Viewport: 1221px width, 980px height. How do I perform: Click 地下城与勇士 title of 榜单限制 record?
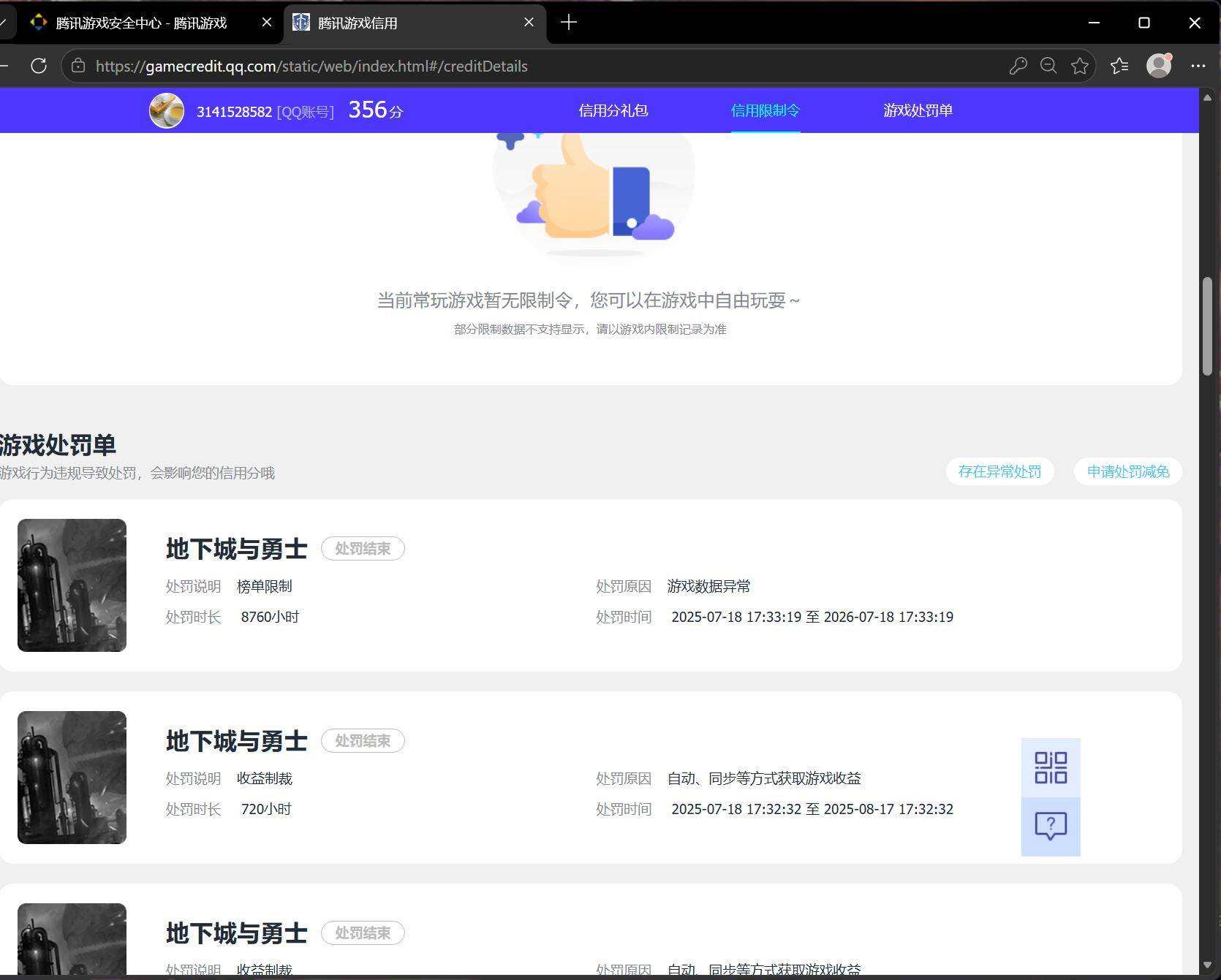coord(236,549)
